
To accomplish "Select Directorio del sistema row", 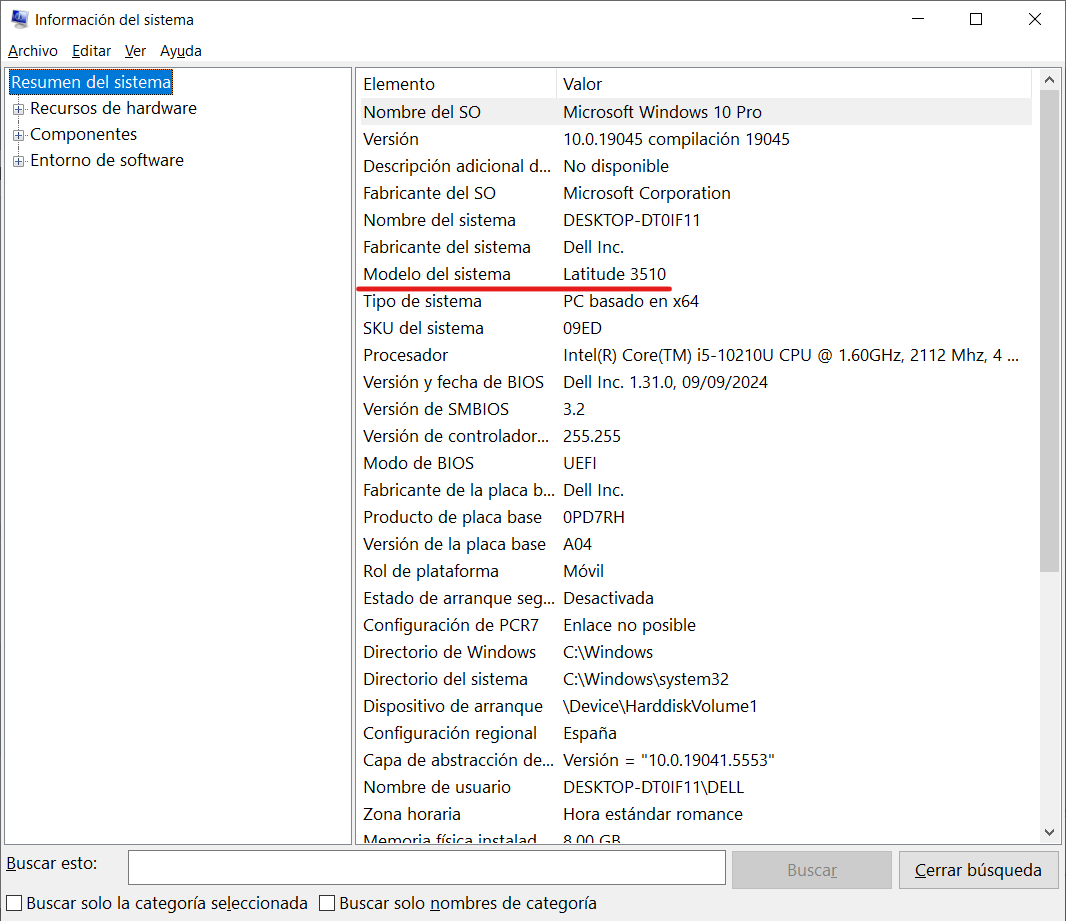I will (x=695, y=680).
